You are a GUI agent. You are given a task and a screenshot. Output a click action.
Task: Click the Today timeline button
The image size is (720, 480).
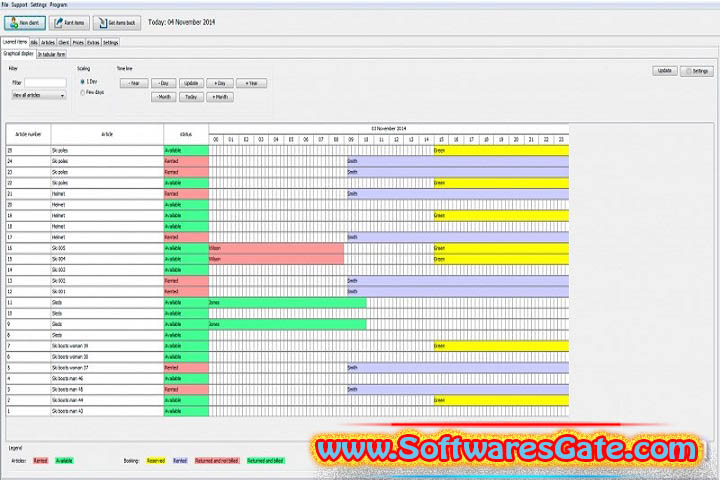point(191,97)
